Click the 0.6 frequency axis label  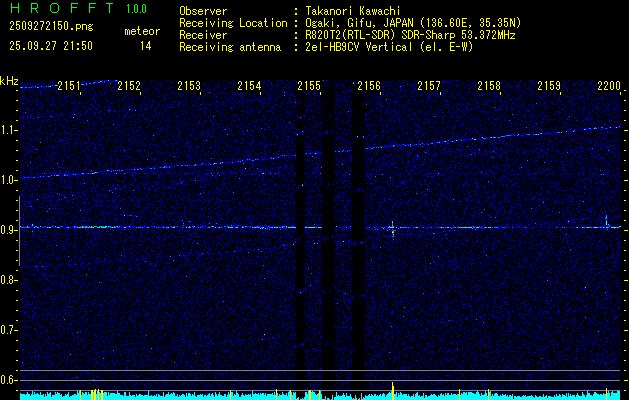[9, 380]
